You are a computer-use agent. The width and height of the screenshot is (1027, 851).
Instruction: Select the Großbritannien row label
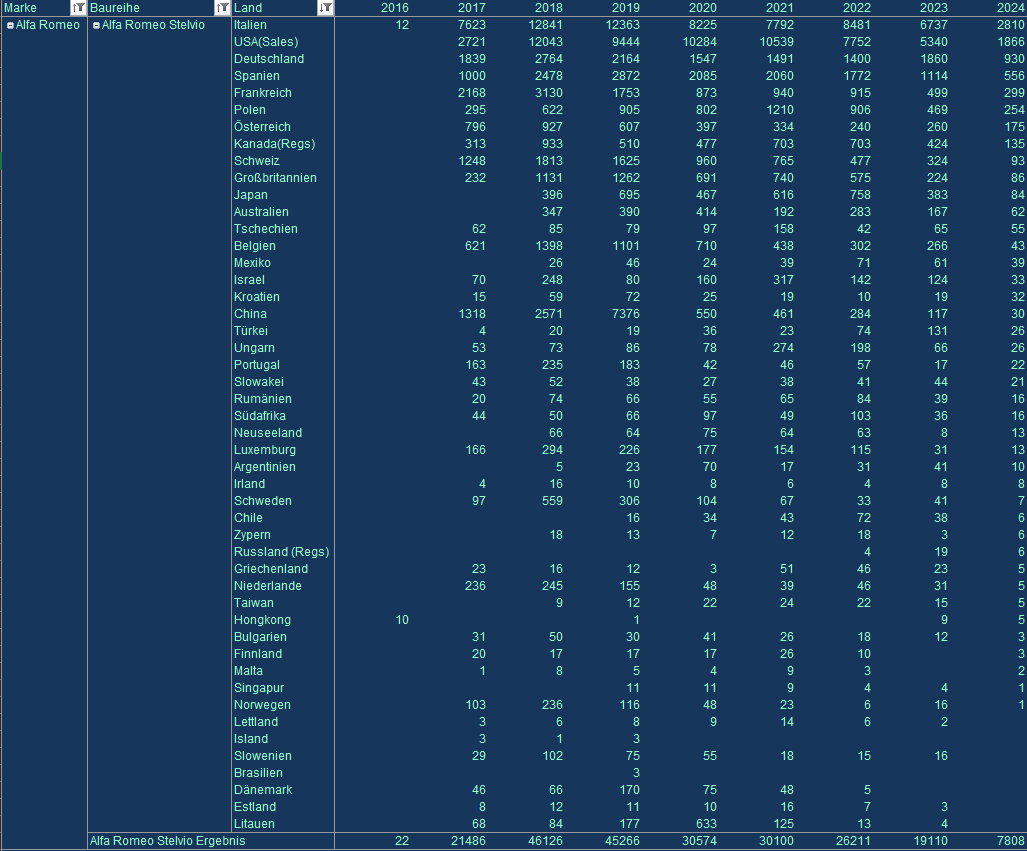click(275, 178)
